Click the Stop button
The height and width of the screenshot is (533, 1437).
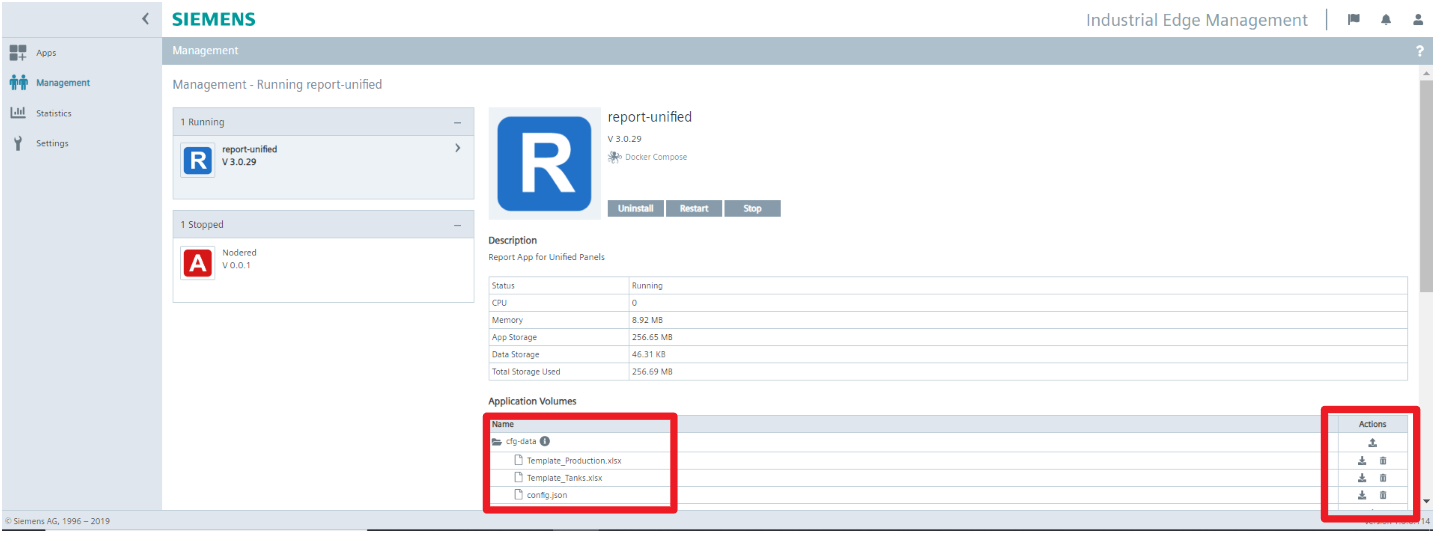[752, 208]
